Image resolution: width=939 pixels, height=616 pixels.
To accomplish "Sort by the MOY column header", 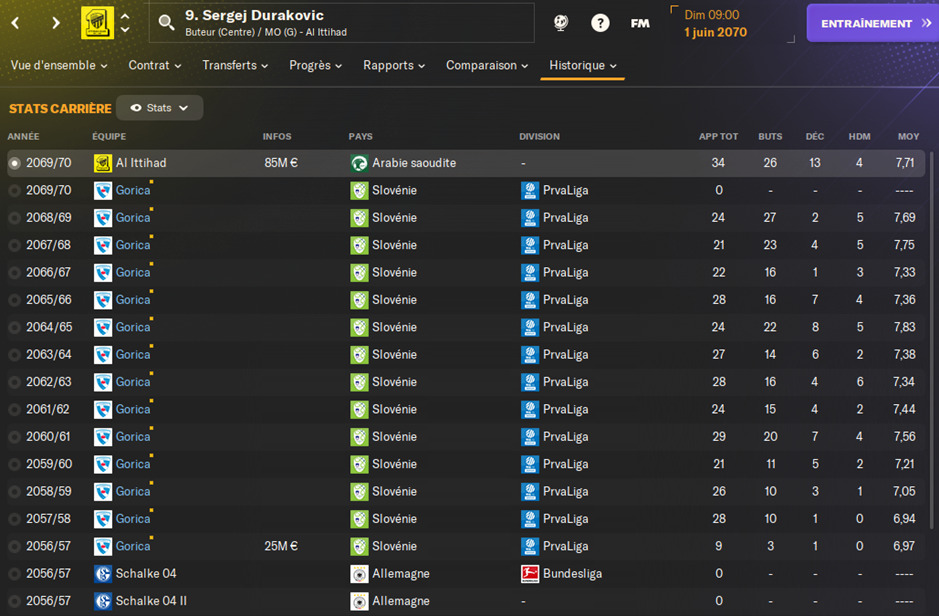I will point(908,136).
